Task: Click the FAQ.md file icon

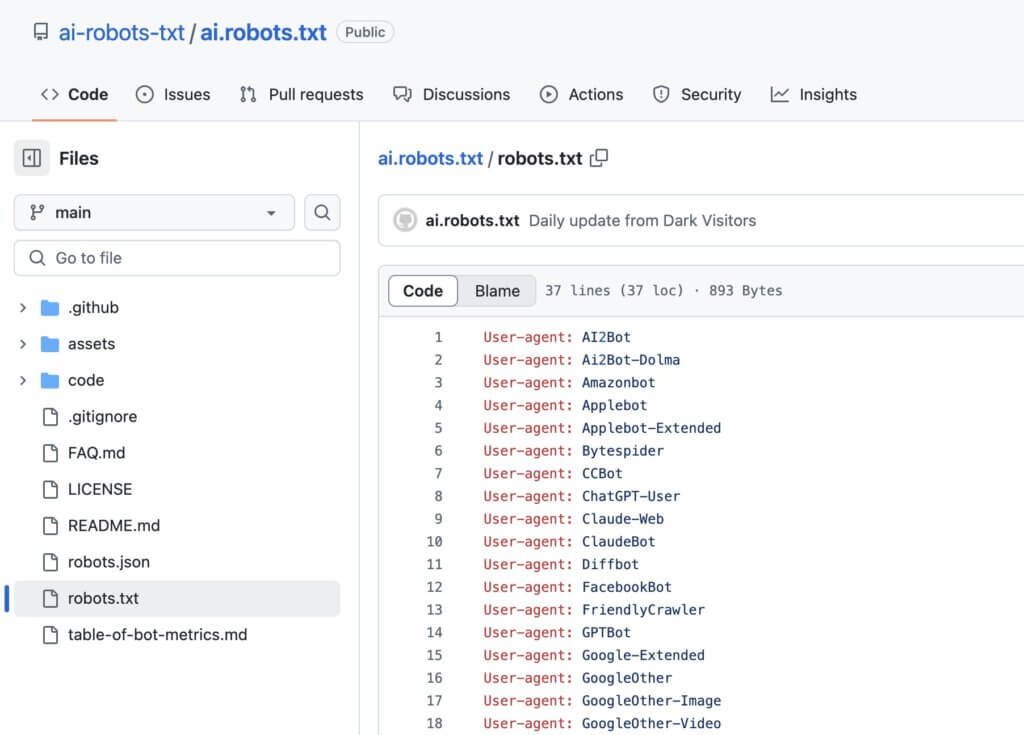Action: (x=50, y=453)
